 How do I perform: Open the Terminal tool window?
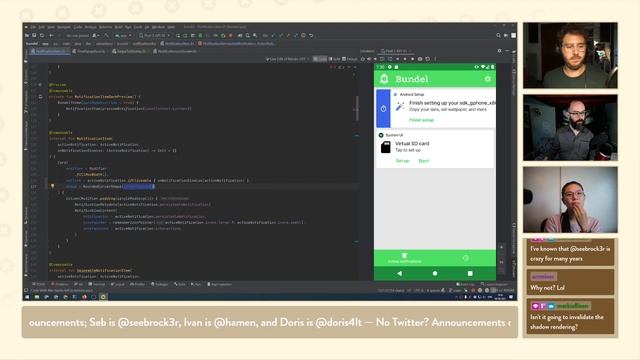(98, 284)
